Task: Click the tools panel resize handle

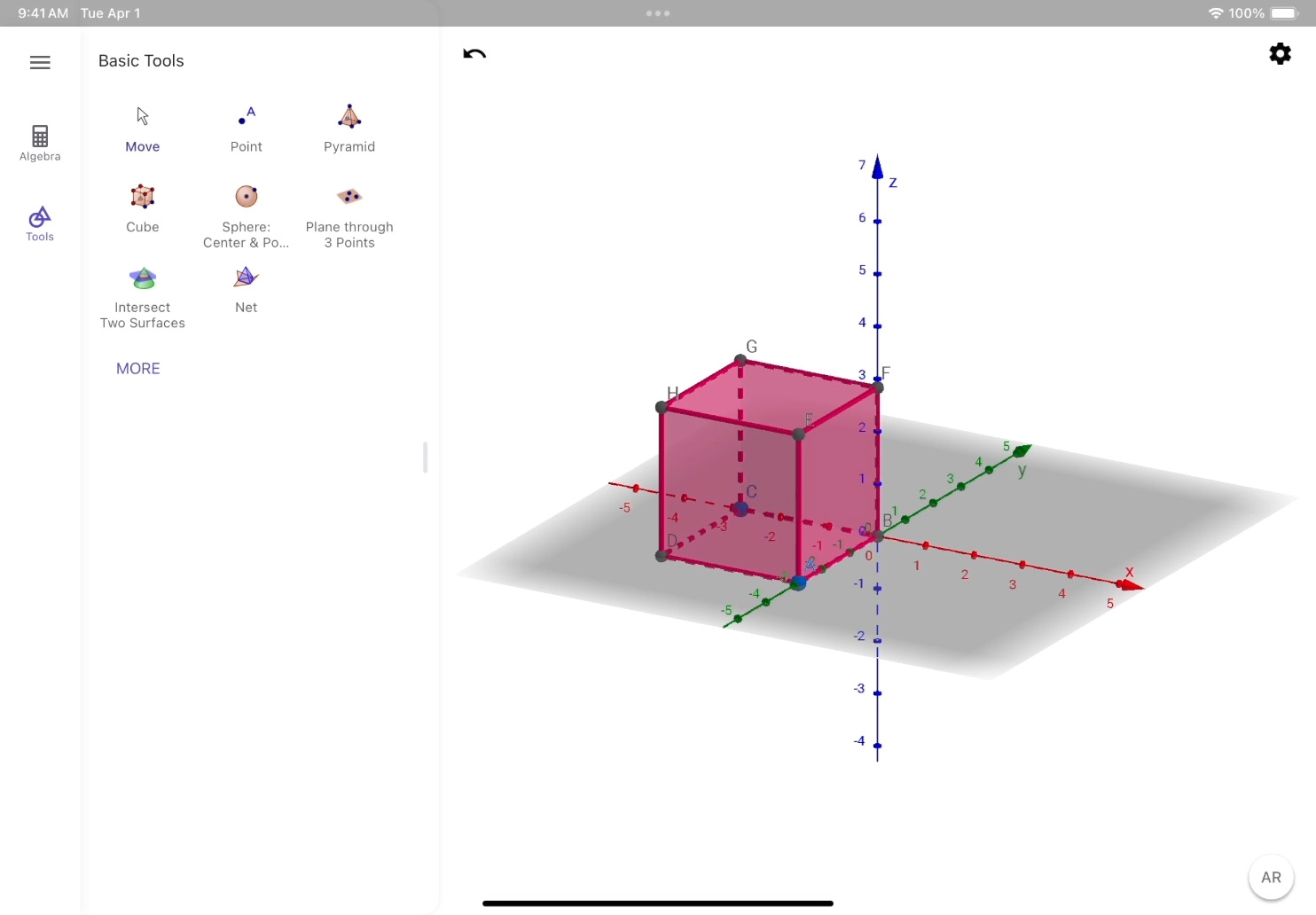Action: click(426, 457)
